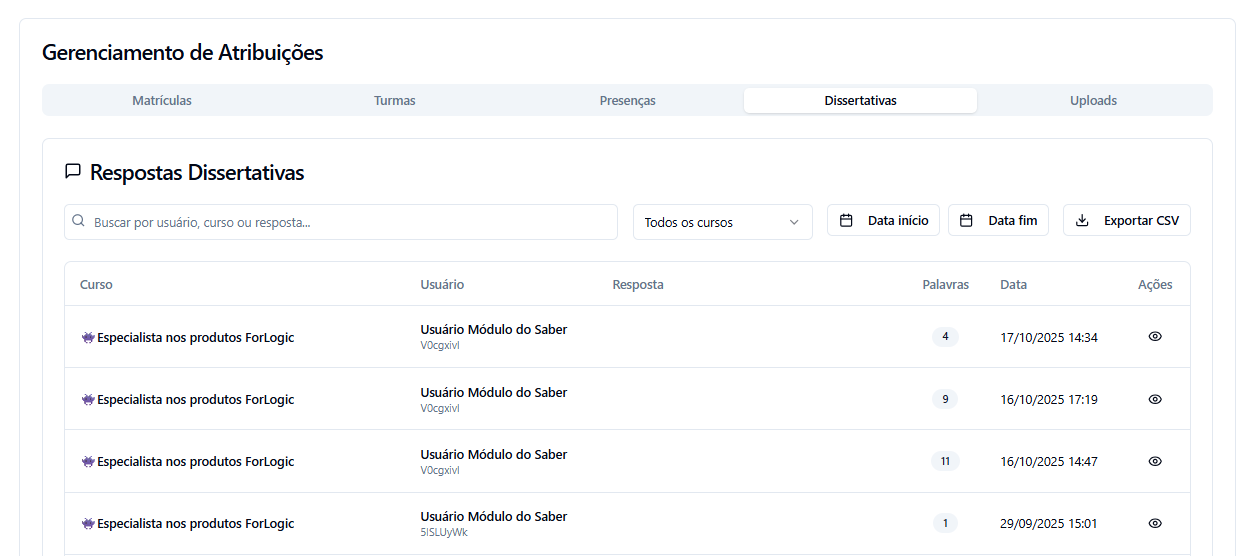Go to the Presenças tab
This screenshot has width=1247, height=556.
click(627, 101)
